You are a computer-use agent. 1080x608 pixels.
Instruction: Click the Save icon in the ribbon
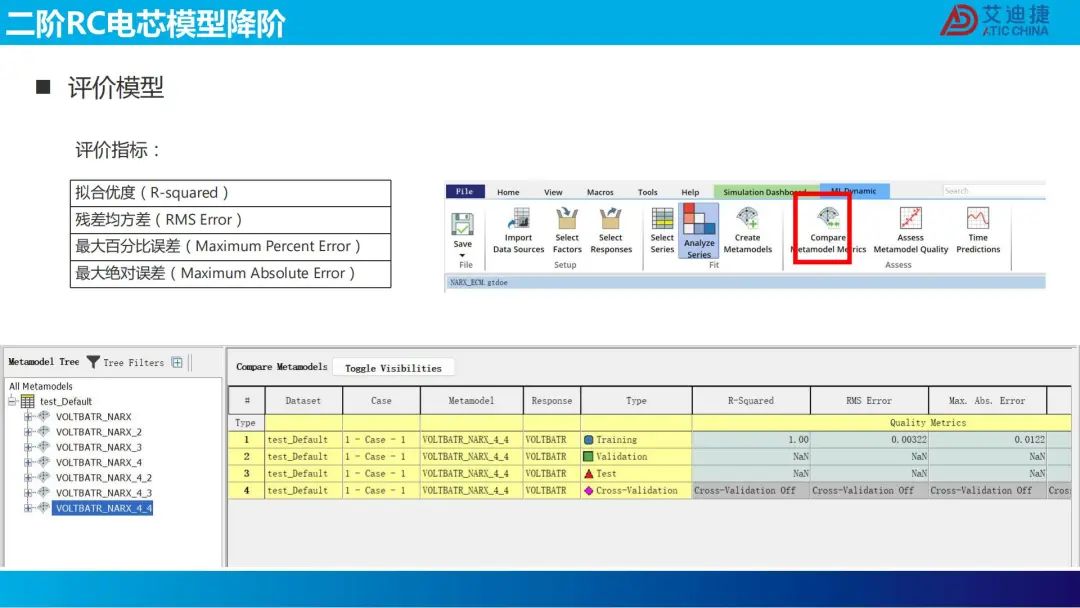click(x=462, y=225)
